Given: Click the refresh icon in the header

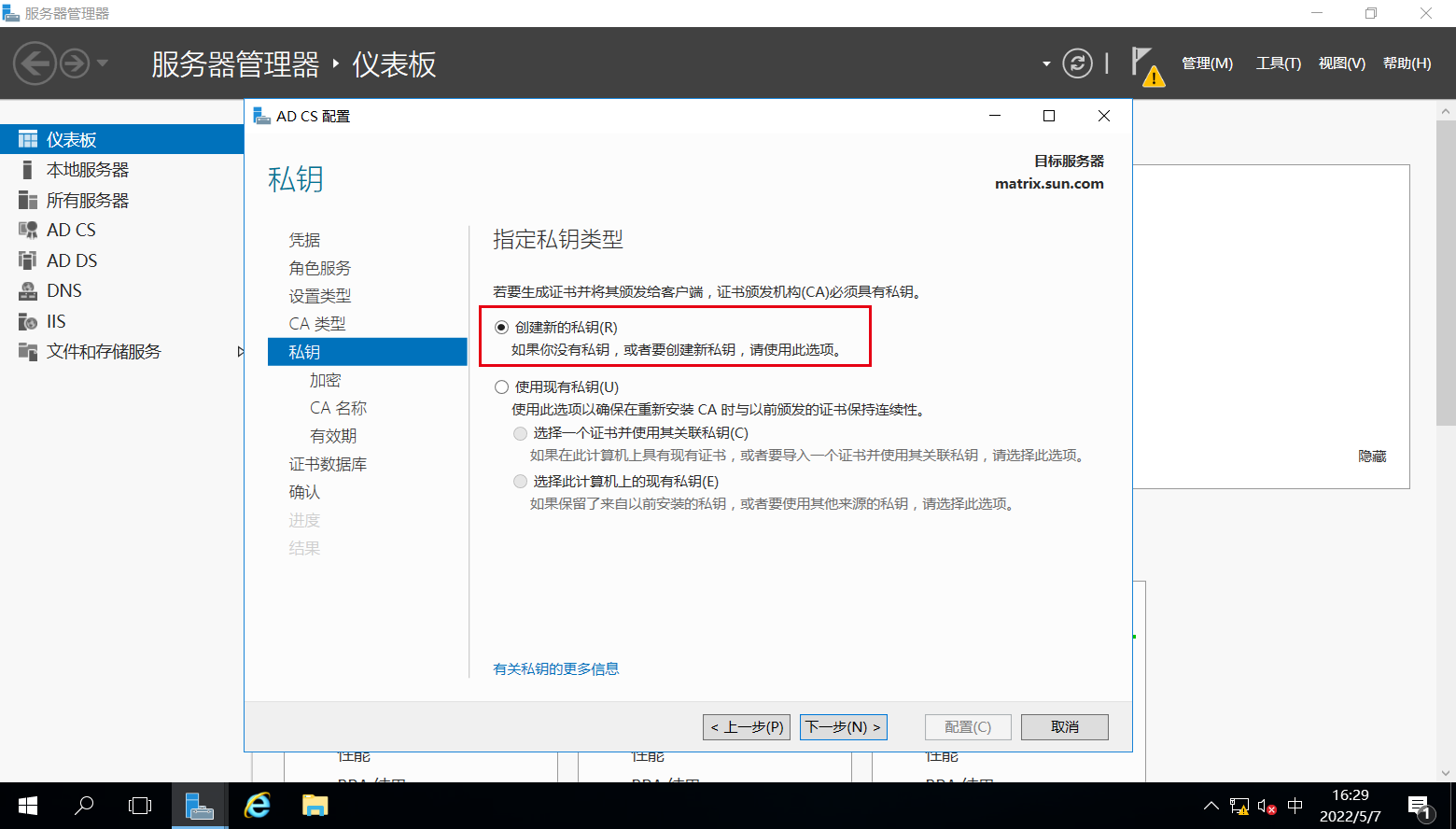Looking at the screenshot, I should tap(1077, 63).
